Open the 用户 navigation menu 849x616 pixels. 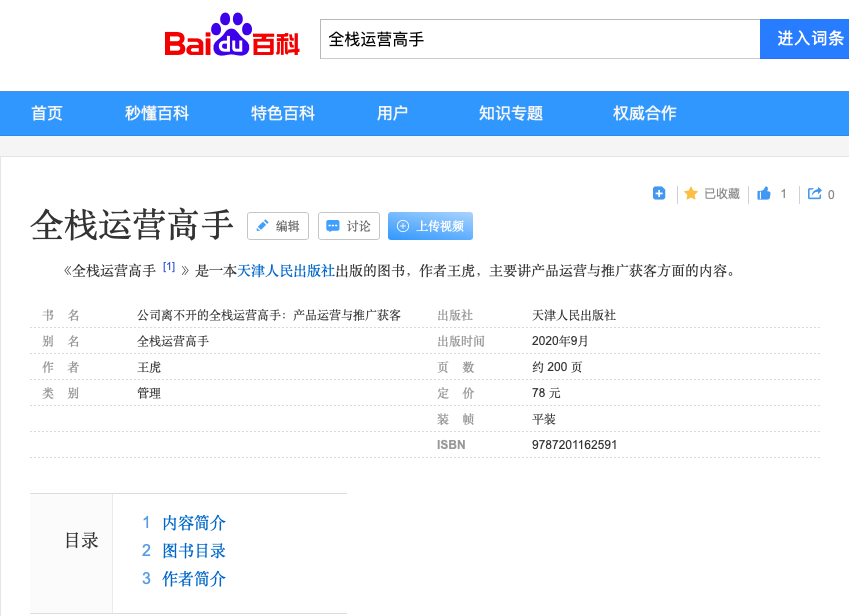(x=392, y=113)
